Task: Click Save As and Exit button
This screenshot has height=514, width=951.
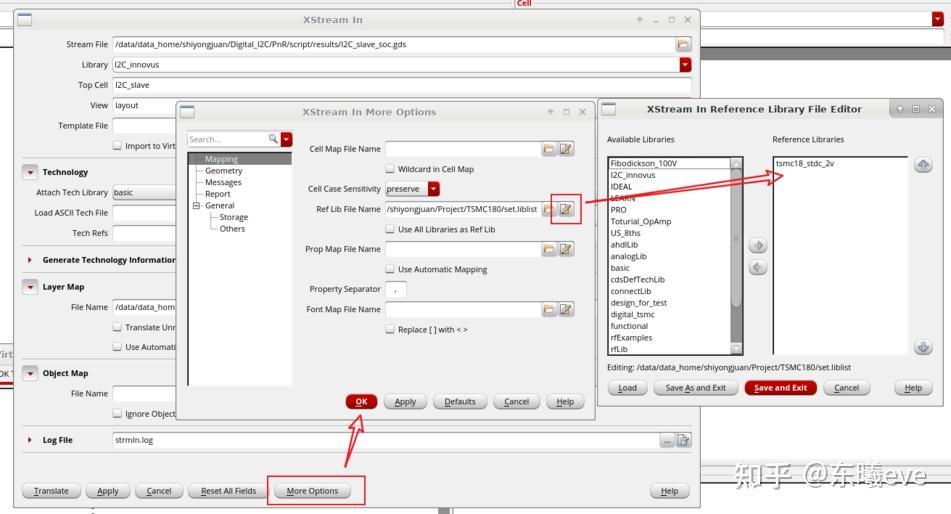Action: coord(696,388)
